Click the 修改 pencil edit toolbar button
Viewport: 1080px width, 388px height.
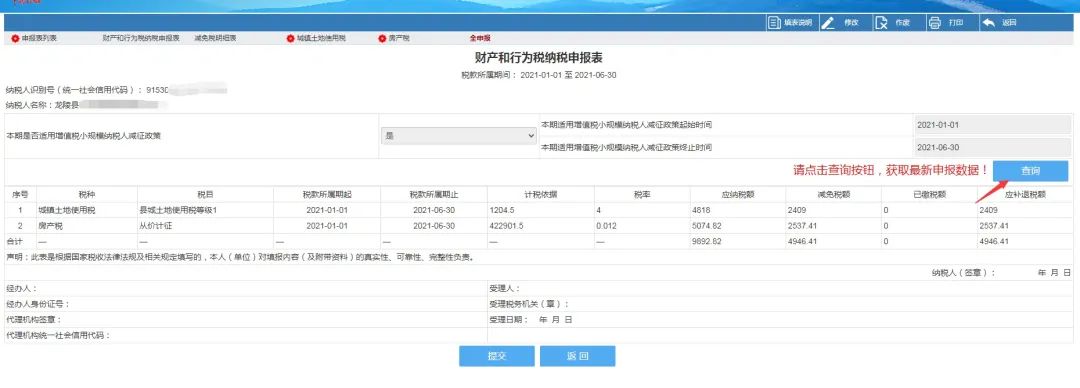[840, 23]
